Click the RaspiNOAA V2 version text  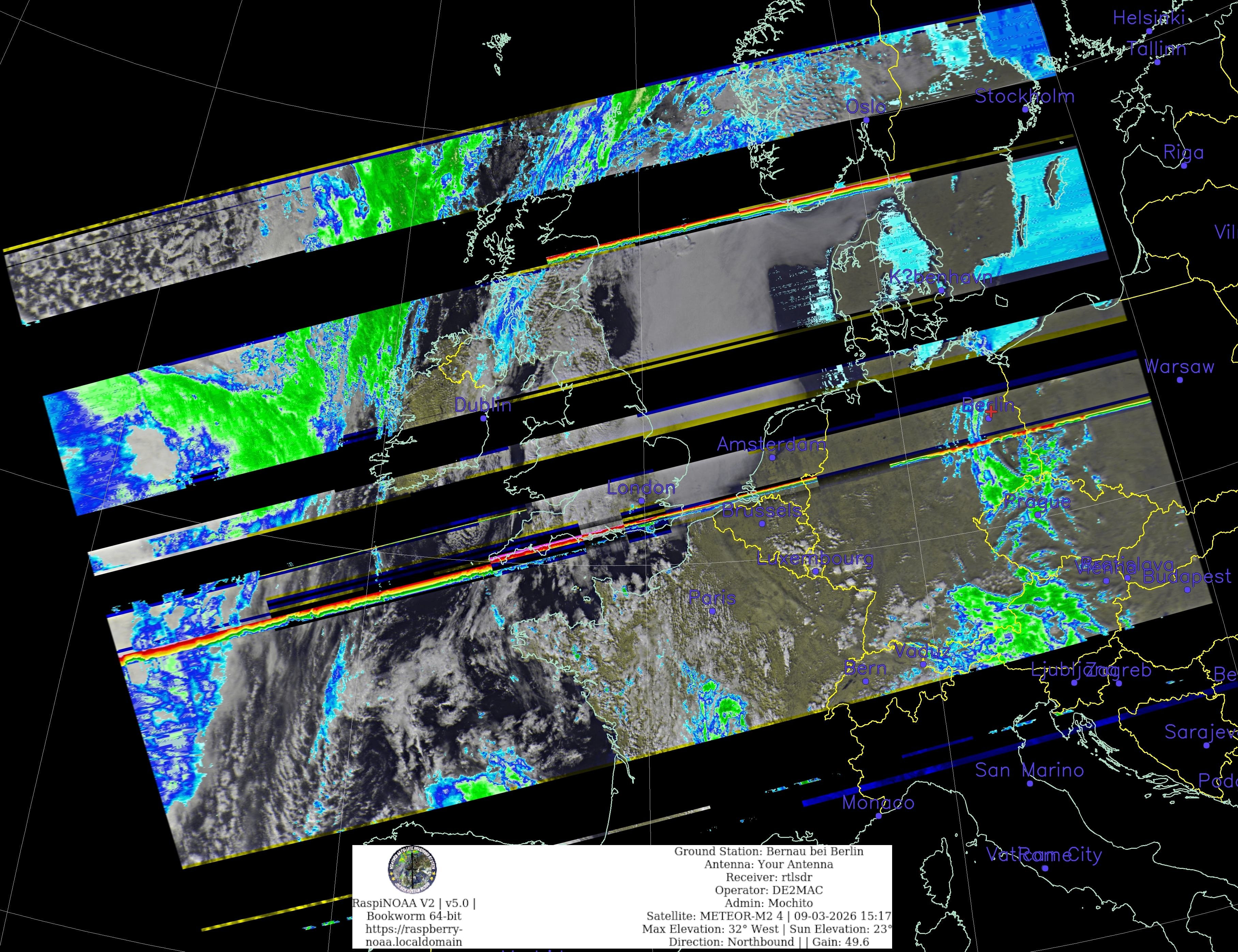click(x=414, y=903)
